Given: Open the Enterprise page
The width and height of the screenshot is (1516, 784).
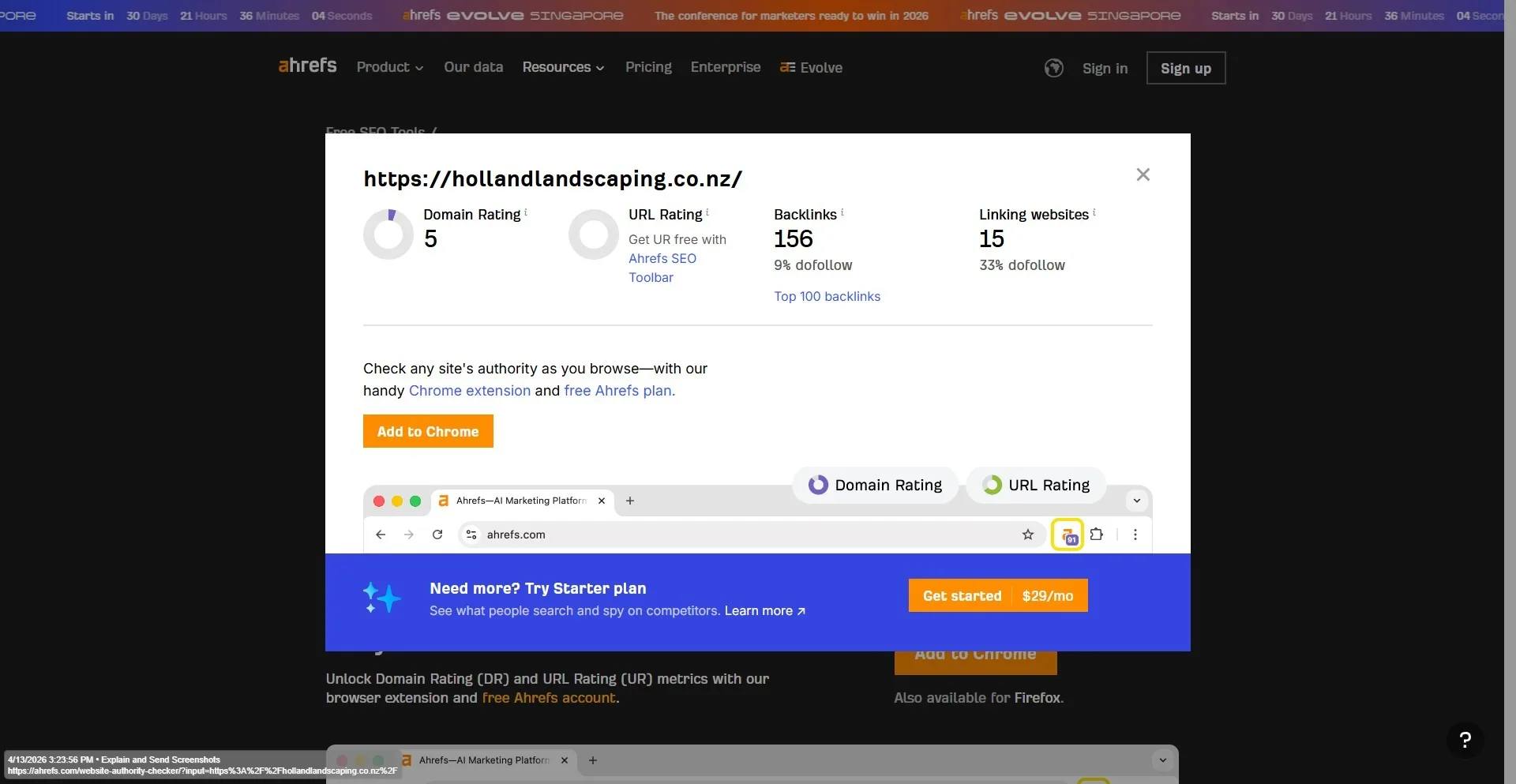Looking at the screenshot, I should [726, 68].
